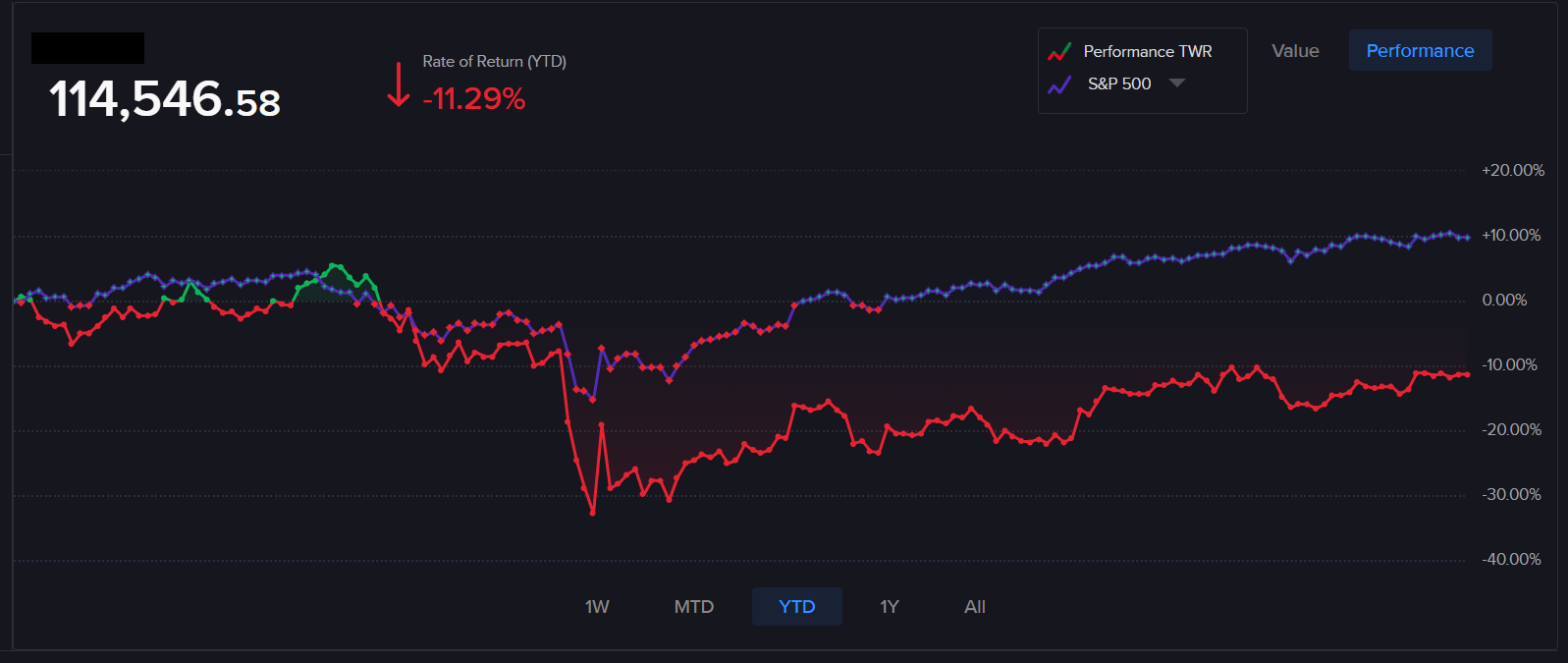This screenshot has width=1568, height=663.
Task: Choose the MTD time range
Action: click(x=693, y=607)
